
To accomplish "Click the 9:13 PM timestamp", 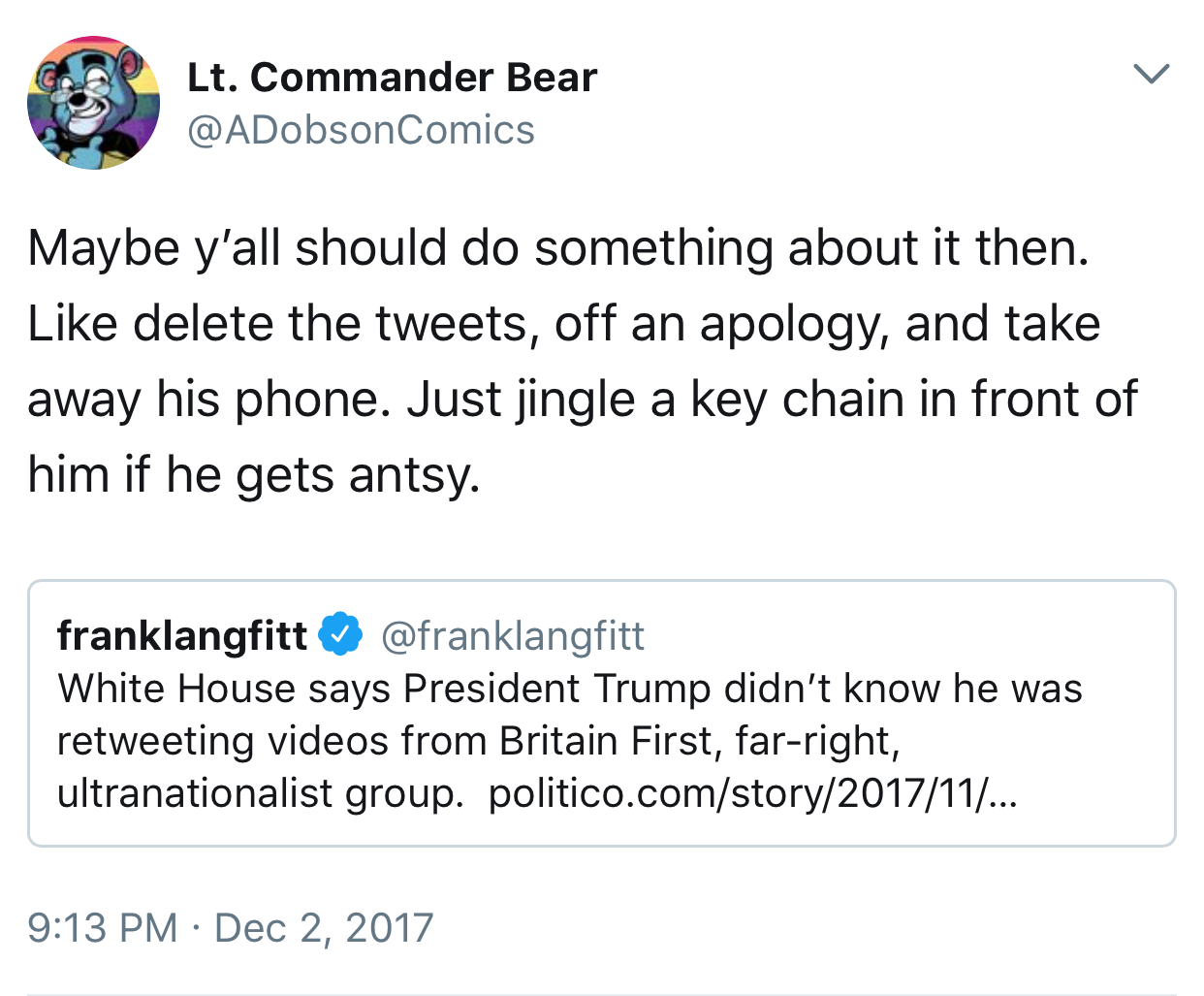I will click(x=103, y=927).
